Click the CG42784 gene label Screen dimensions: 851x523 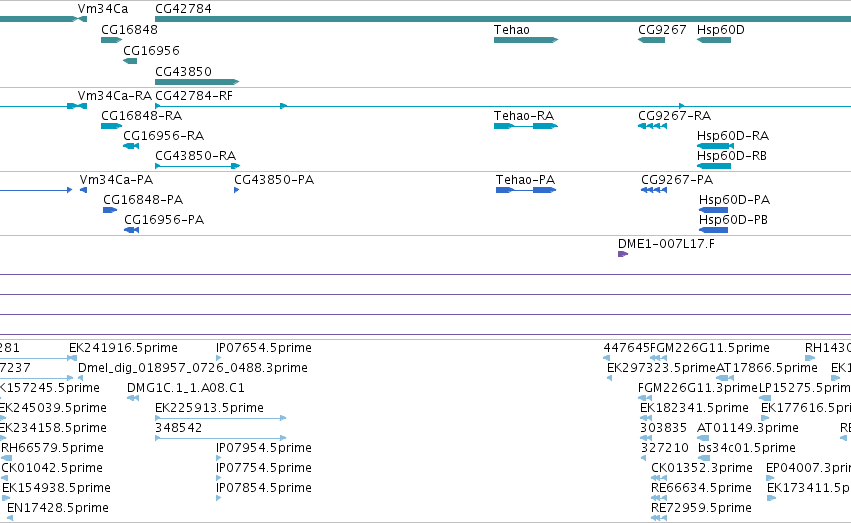coord(183,9)
